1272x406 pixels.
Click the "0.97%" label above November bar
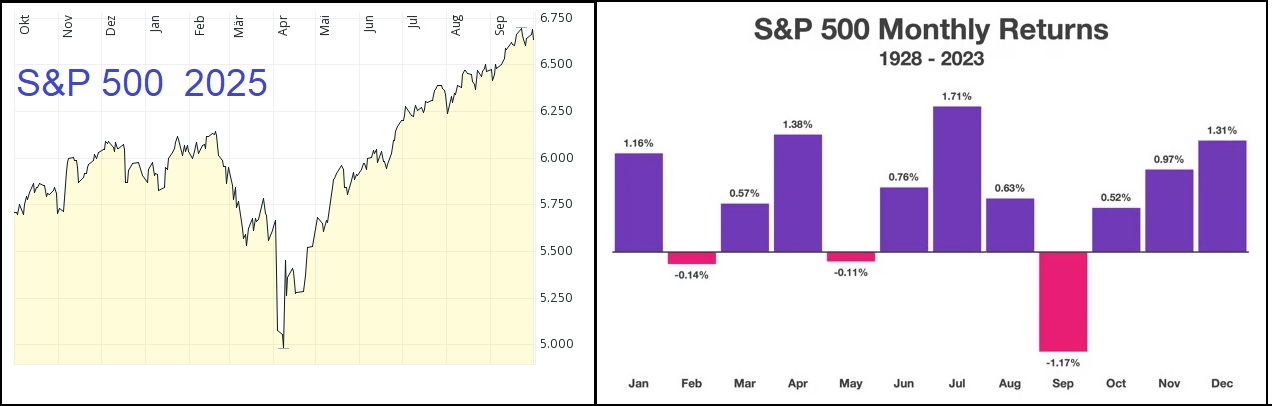tap(1169, 160)
